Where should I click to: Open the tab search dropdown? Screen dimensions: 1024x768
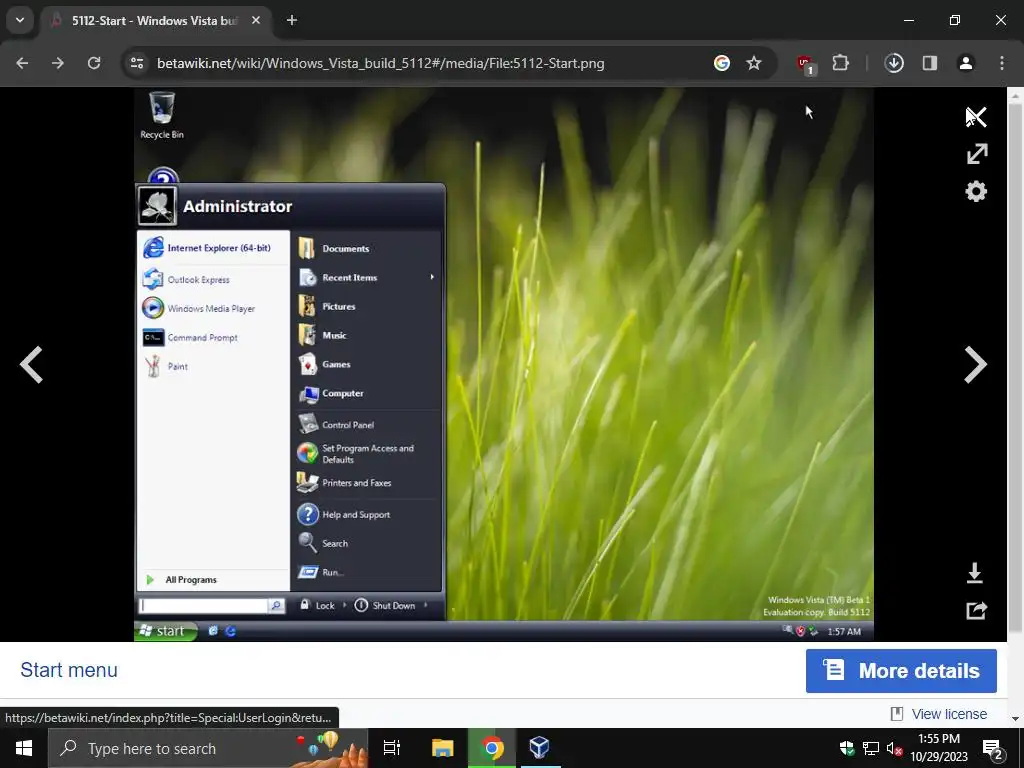(x=20, y=20)
